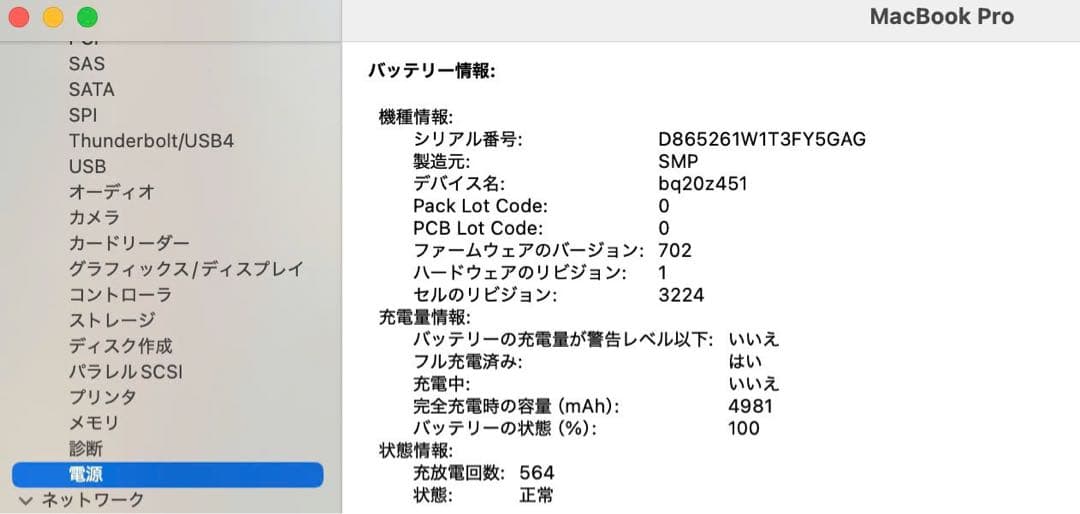This screenshot has height=514, width=1080.
Task: Click battery condition value 100
Action: [744, 428]
